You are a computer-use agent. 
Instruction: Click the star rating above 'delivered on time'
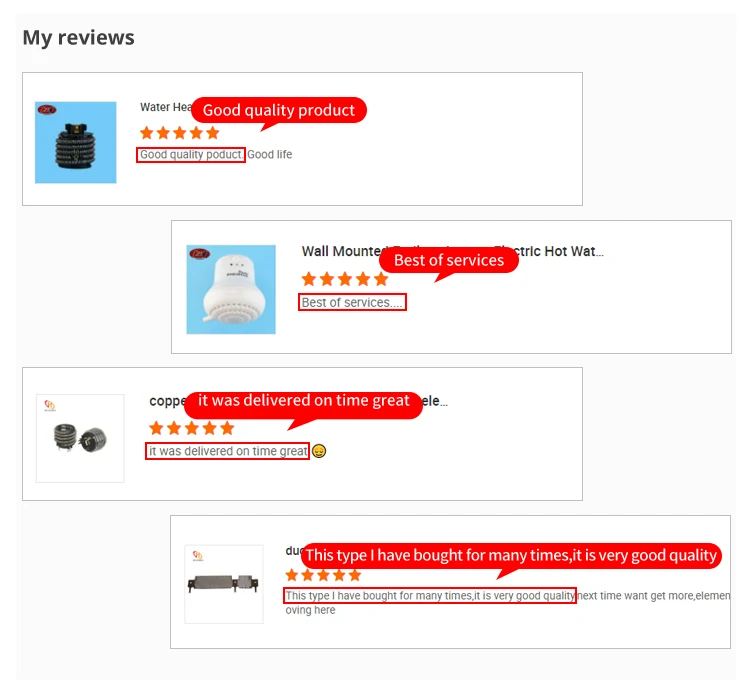[x=191, y=428]
